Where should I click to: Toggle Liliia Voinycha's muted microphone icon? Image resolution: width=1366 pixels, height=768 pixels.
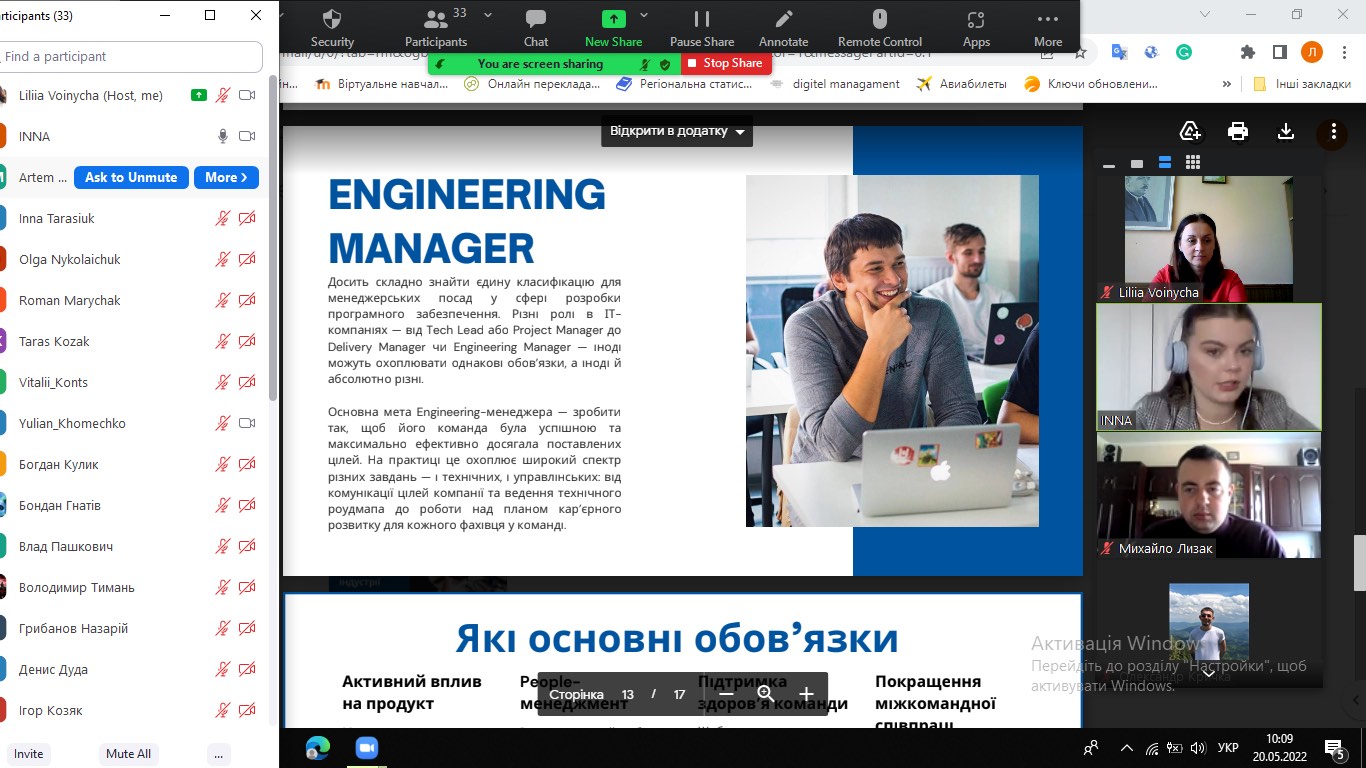[223, 95]
